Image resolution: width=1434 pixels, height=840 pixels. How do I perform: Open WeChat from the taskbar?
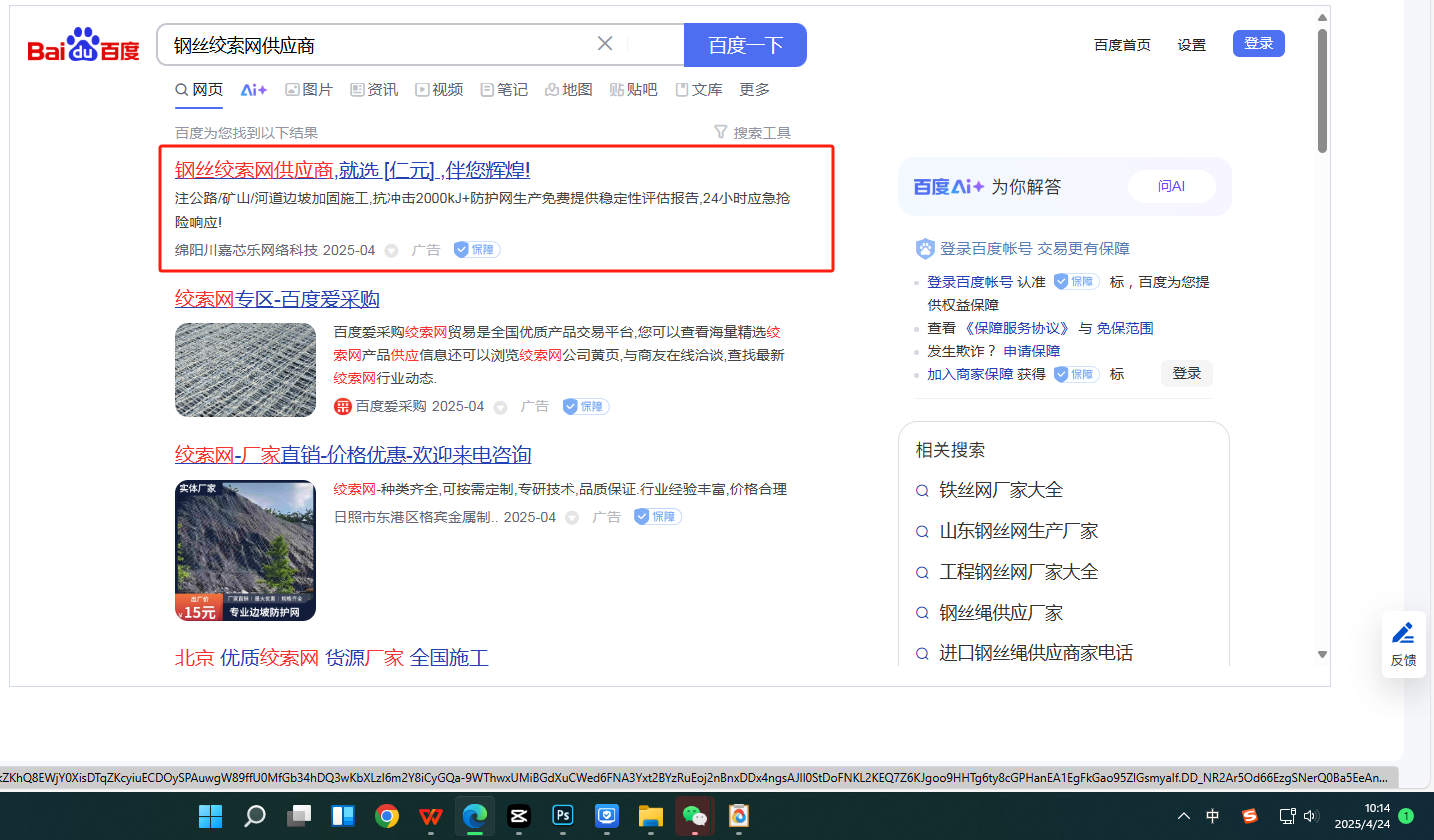click(694, 816)
